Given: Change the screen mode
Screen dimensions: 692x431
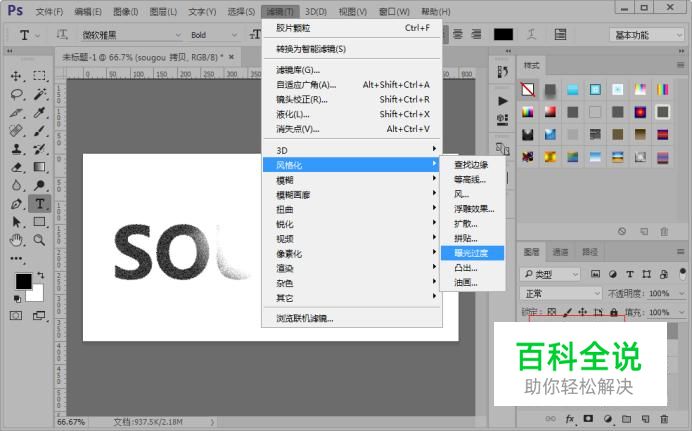Looking at the screenshot, I should [39, 315].
